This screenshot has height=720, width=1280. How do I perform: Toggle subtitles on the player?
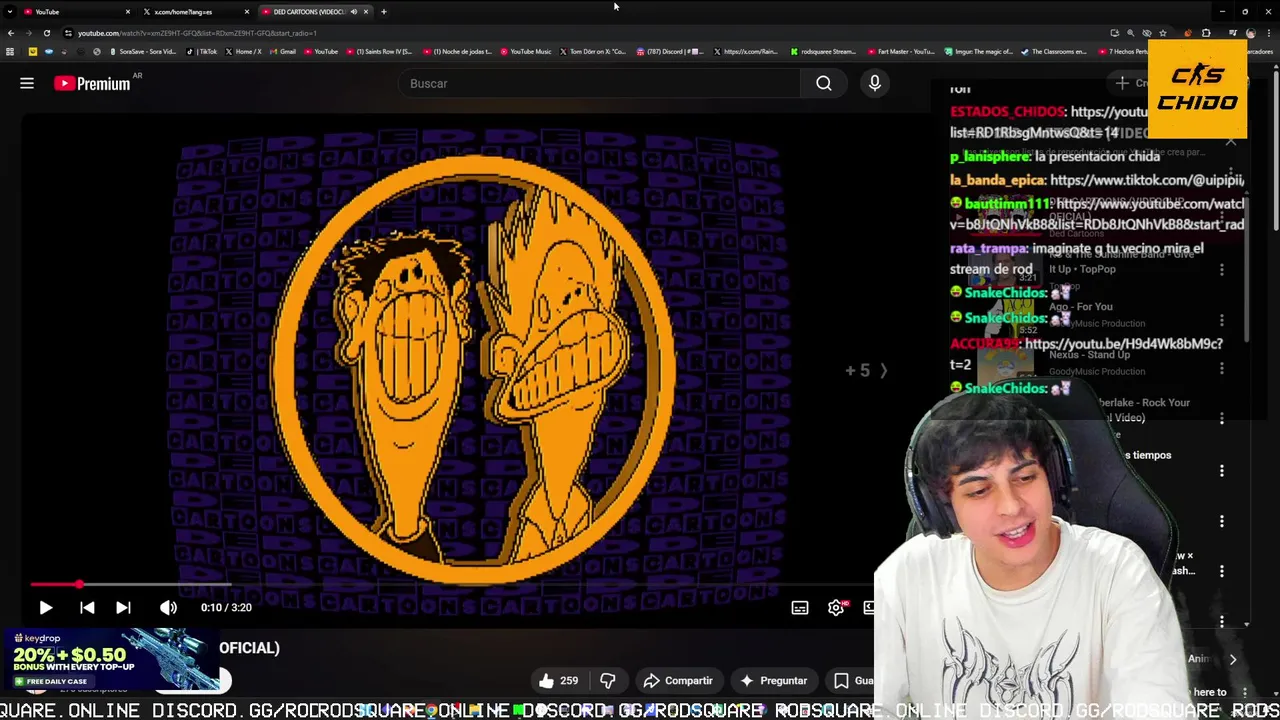800,607
